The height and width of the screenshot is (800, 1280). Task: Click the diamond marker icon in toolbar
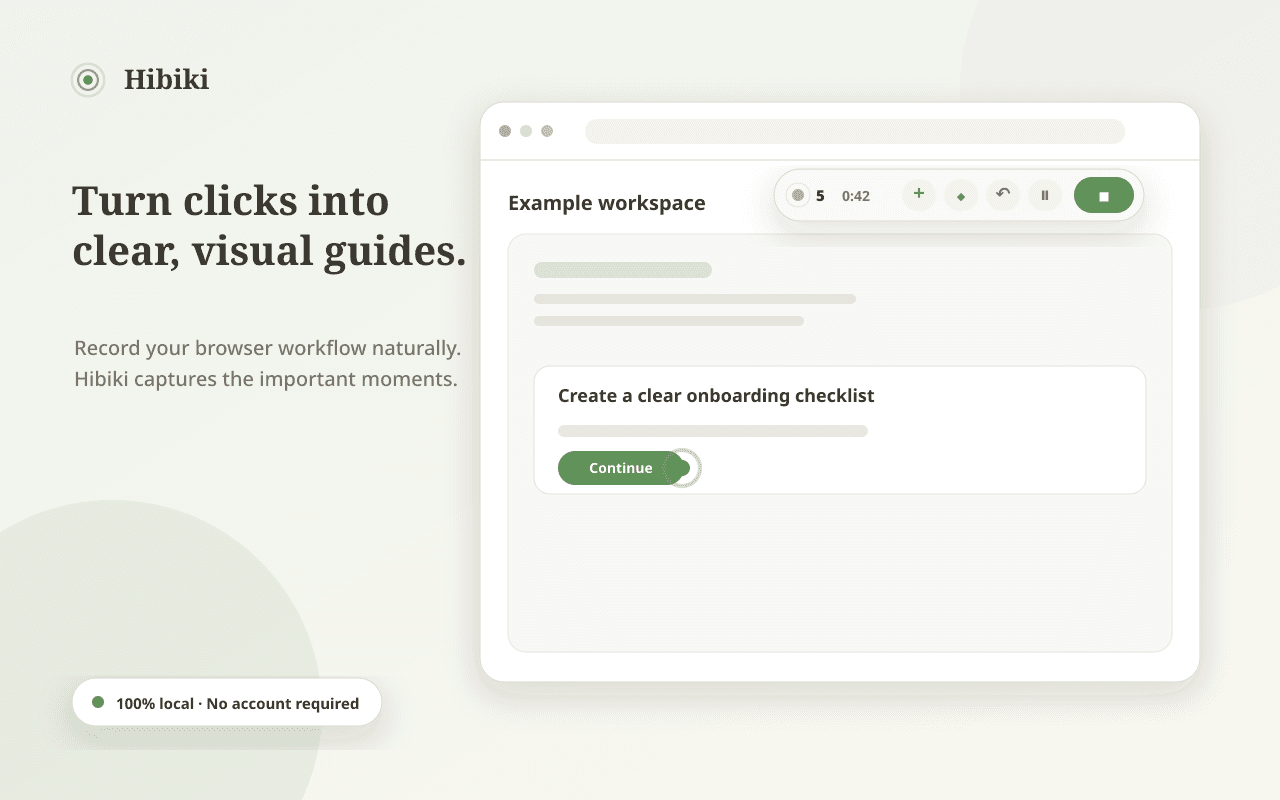point(961,195)
